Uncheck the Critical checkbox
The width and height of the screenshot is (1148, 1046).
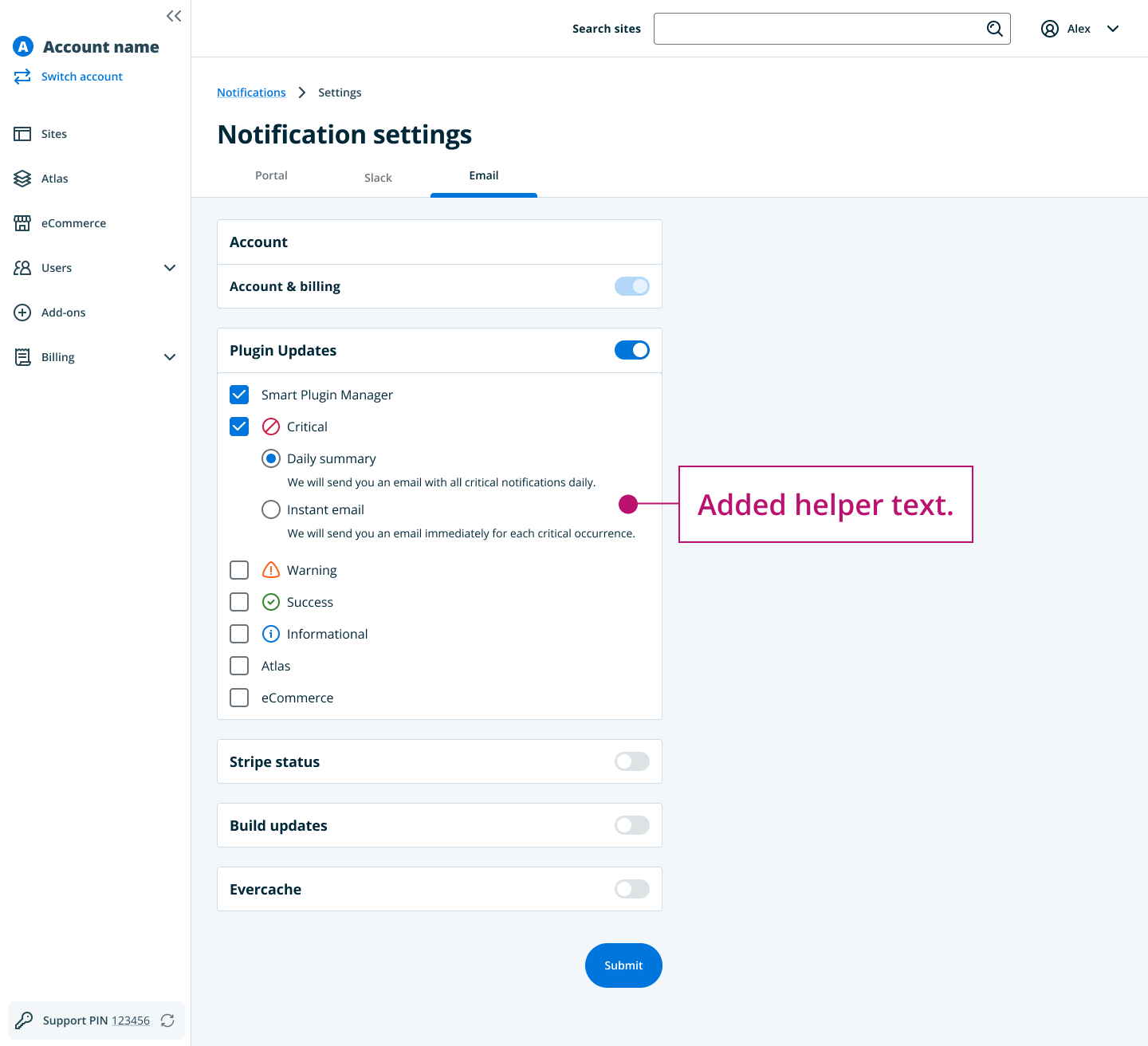pos(239,427)
